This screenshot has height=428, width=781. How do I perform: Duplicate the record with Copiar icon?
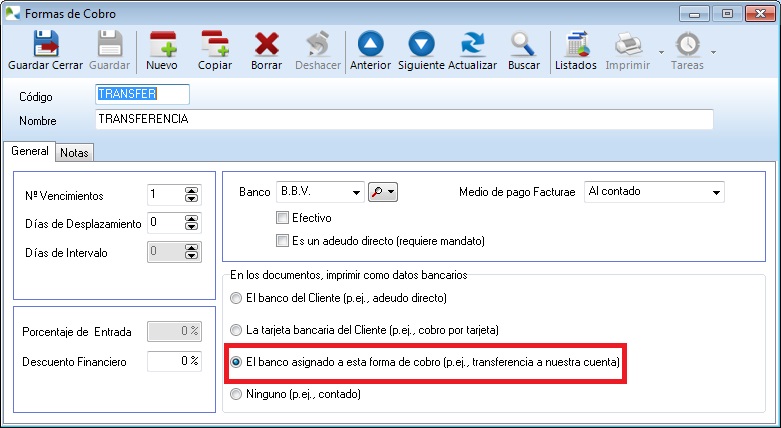point(215,44)
